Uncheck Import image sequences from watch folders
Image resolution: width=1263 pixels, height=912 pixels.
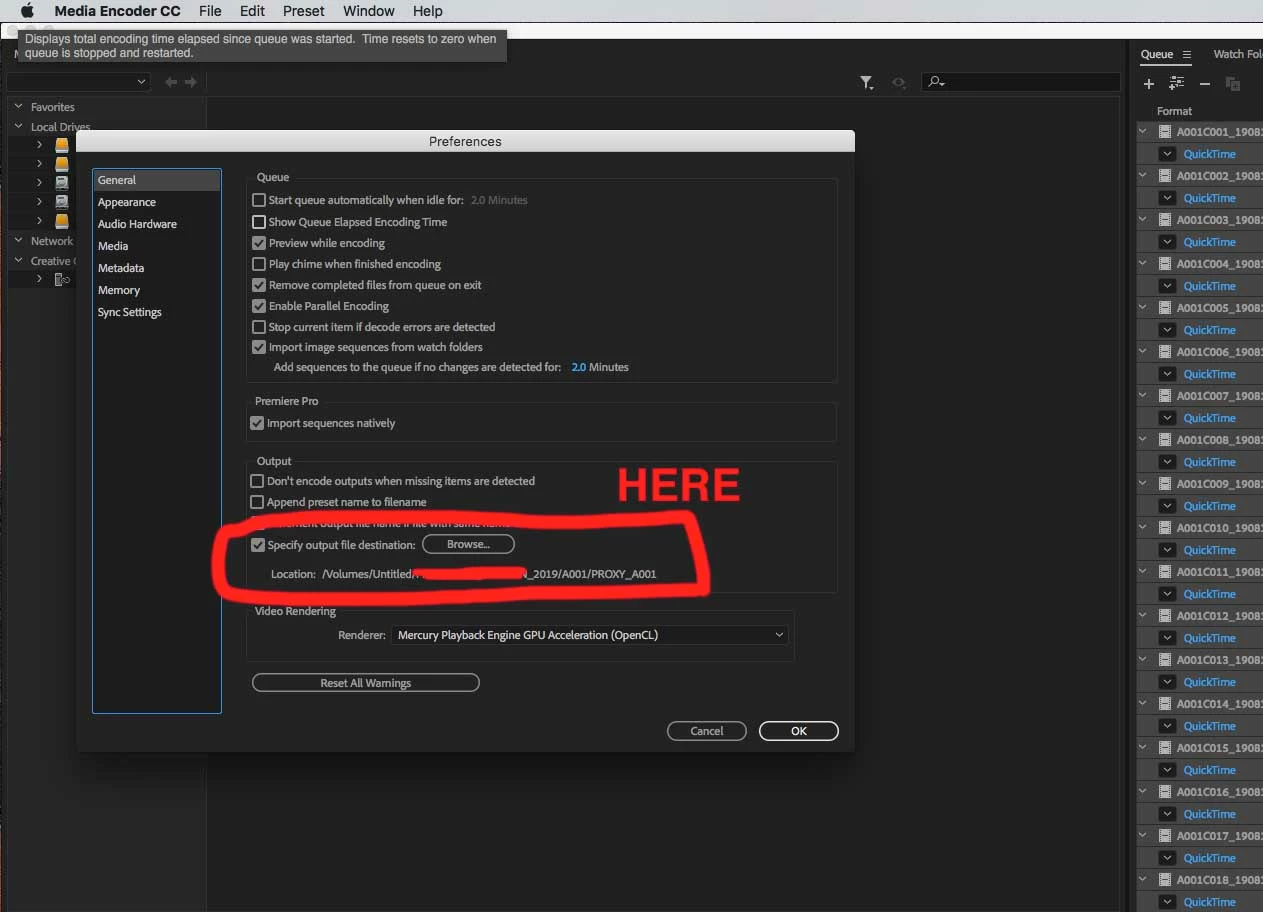(259, 347)
